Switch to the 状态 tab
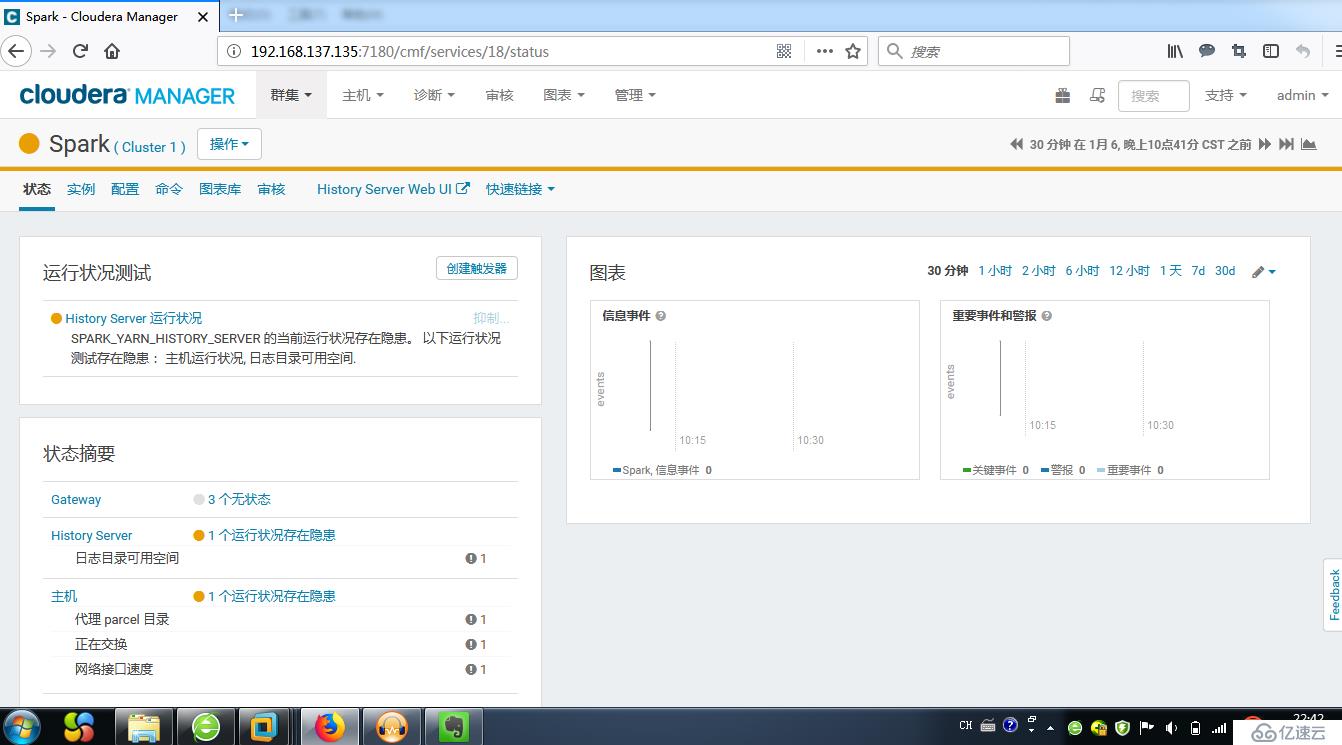Screen dimensions: 1342x745 pyautogui.click(x=37, y=189)
